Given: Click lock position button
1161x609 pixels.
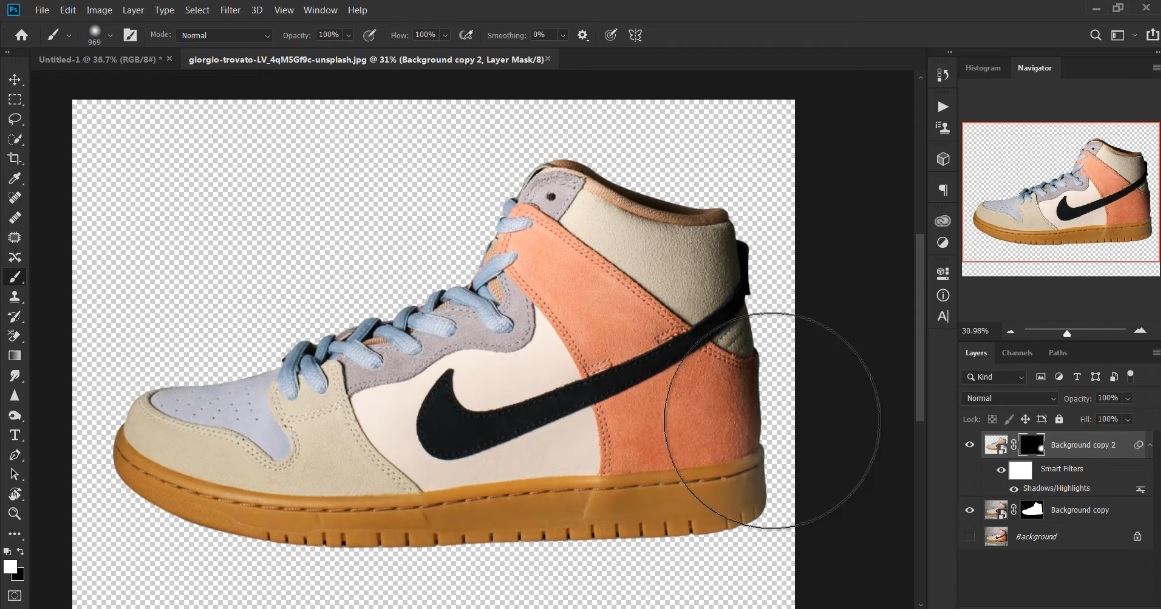Looking at the screenshot, I should click(1026, 419).
